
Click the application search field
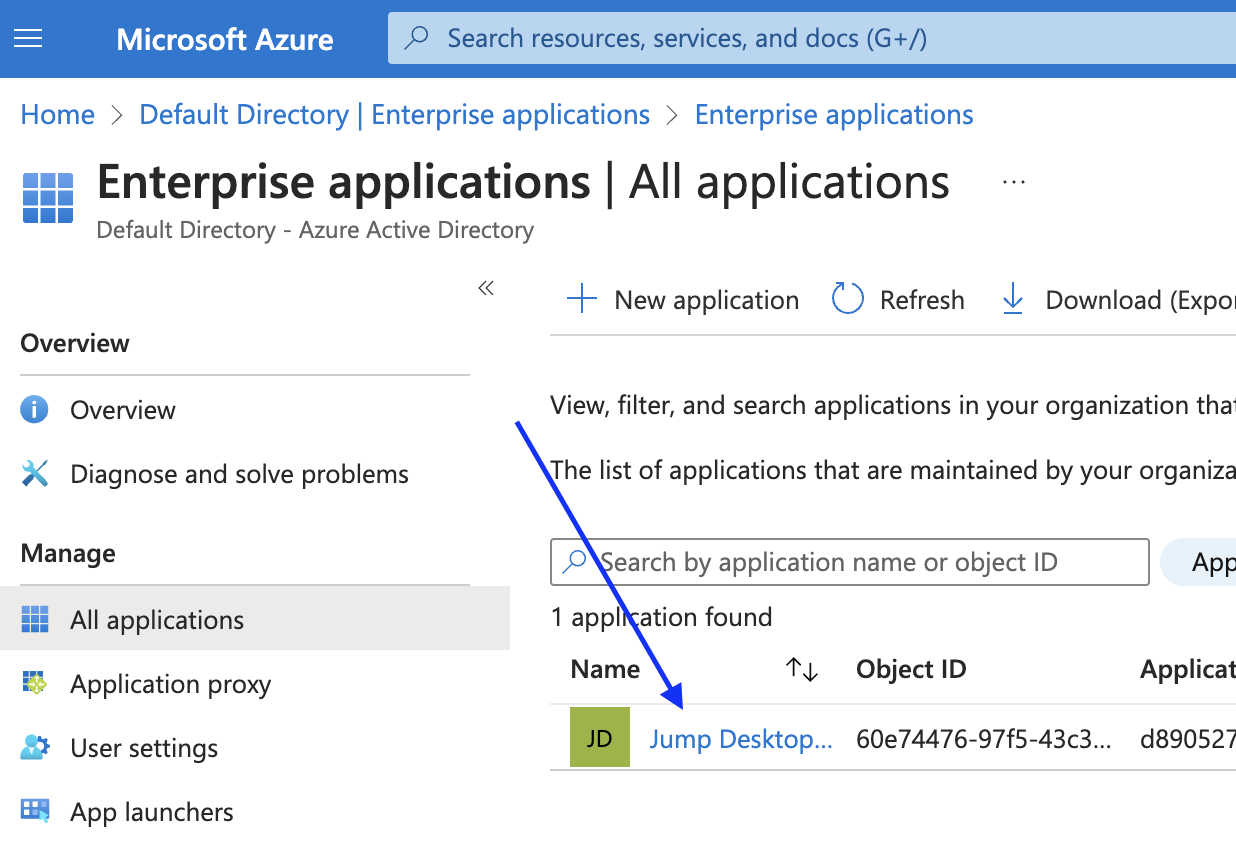coord(850,562)
